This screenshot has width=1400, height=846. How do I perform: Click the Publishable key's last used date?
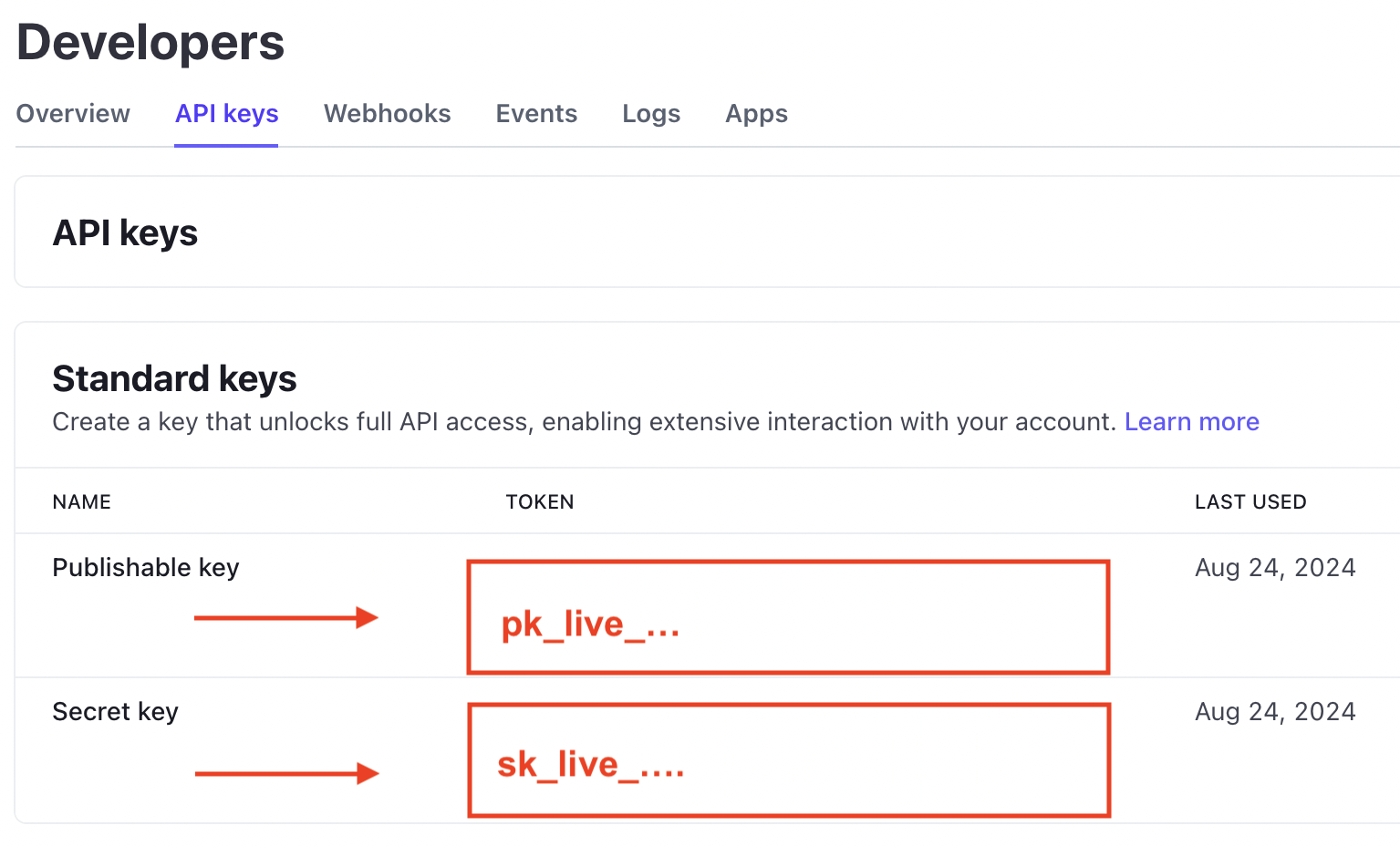pos(1275,568)
